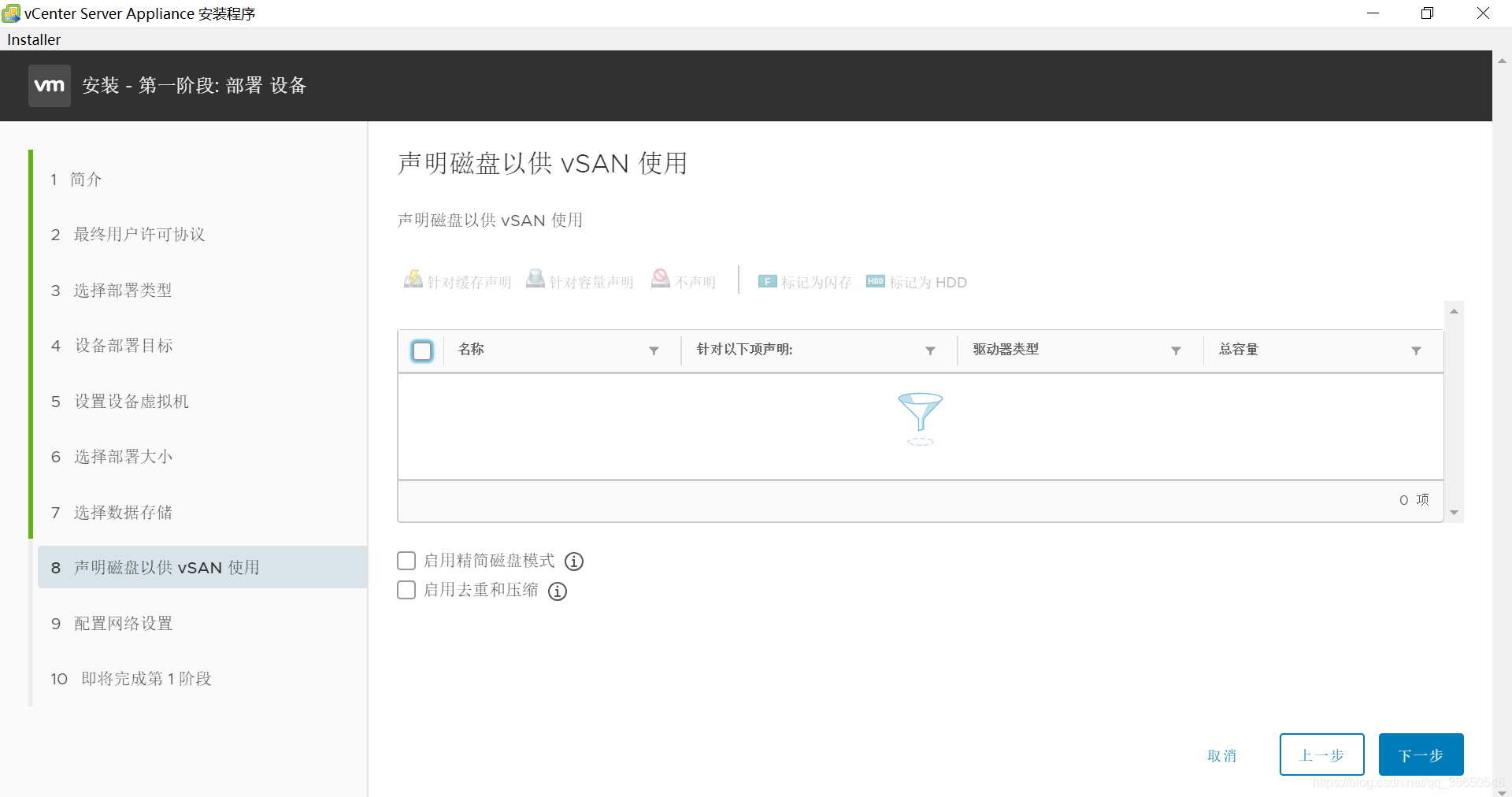Click the window scrollbar up arrow at top right

click(1502, 61)
